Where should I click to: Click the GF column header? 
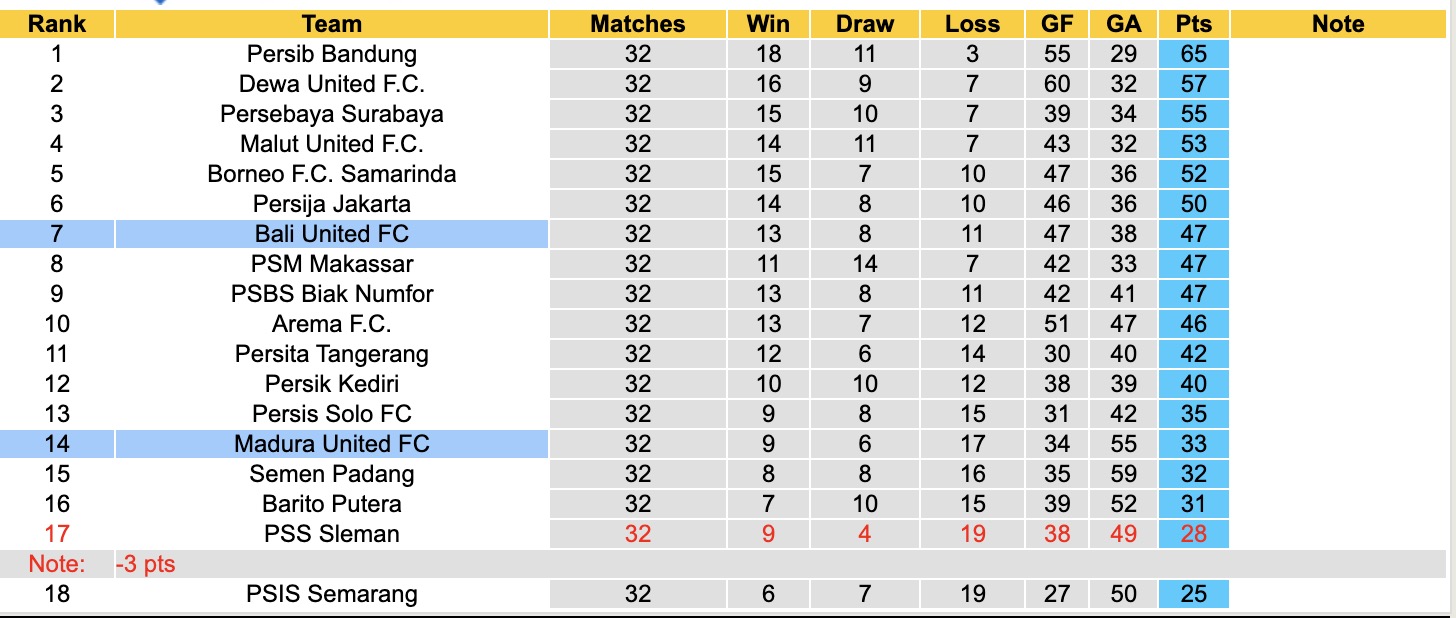[x=1057, y=24]
